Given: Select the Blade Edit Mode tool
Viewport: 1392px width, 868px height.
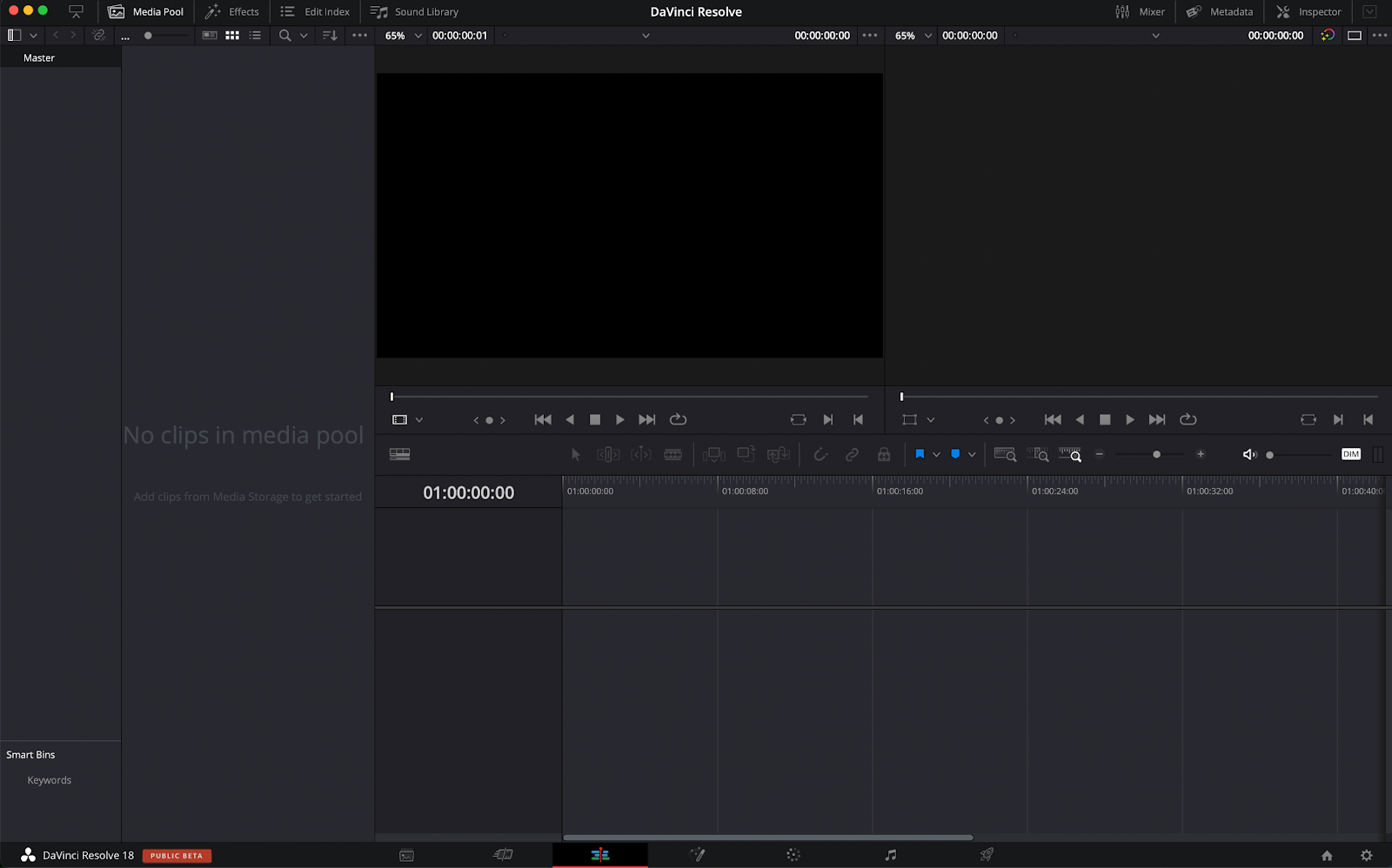Looking at the screenshot, I should 673,454.
